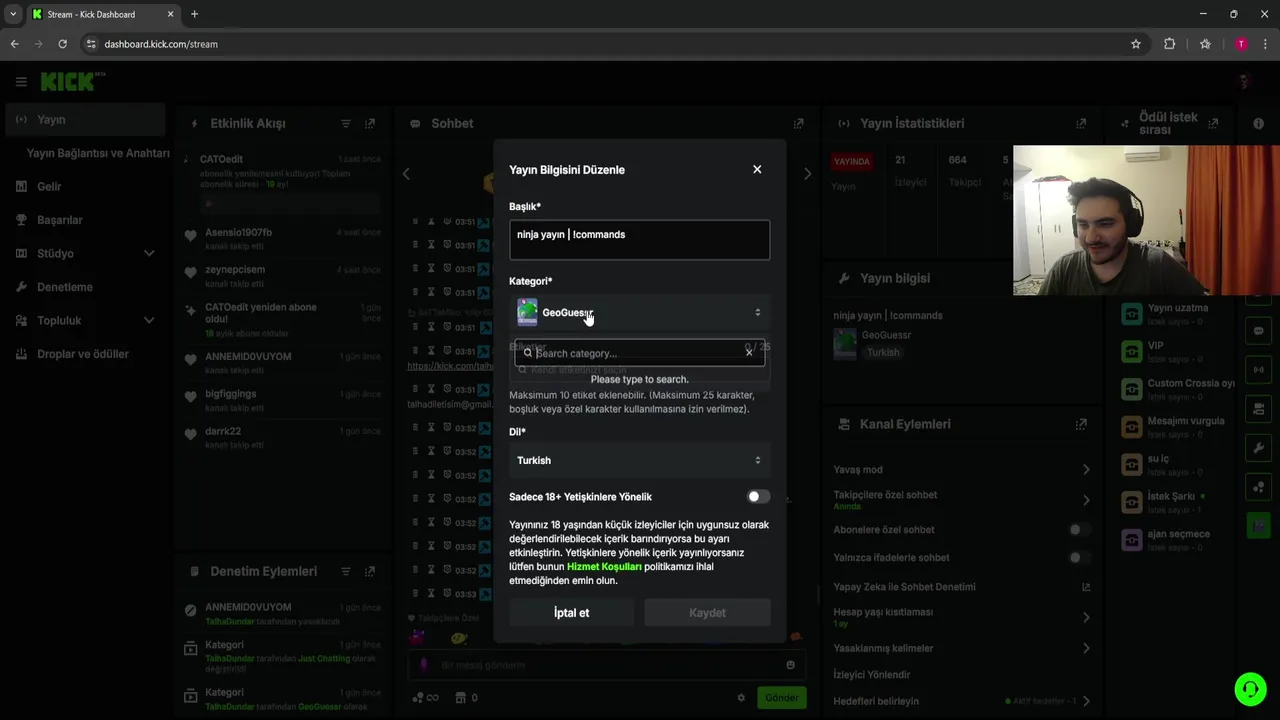Viewport: 1280px width, 720px height.
Task: Open Yayın Bağlantısı ve Anahtarı page
Action: coord(98,153)
